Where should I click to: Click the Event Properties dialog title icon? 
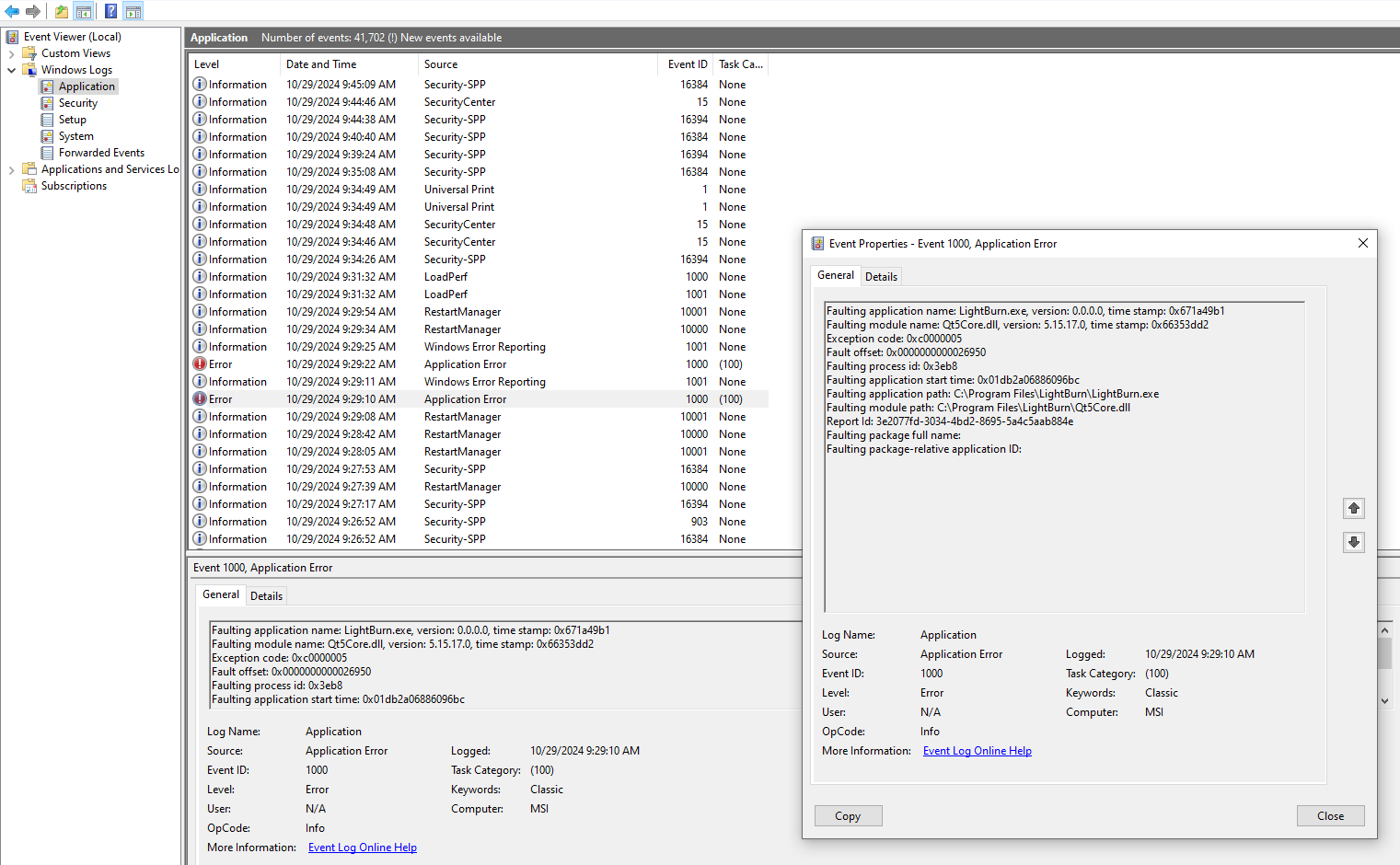[817, 244]
